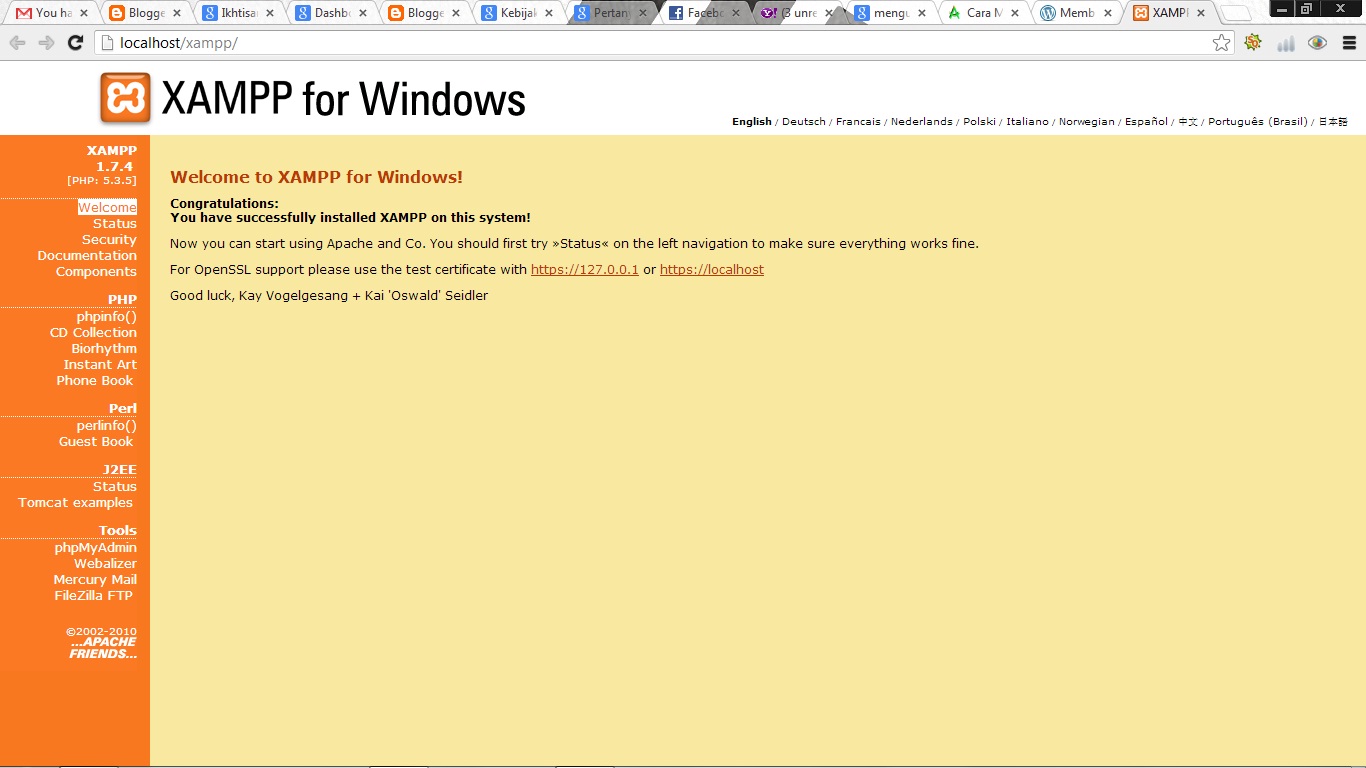Switch page language to Norwegian
The image size is (1366, 768).
pyautogui.click(x=1086, y=121)
